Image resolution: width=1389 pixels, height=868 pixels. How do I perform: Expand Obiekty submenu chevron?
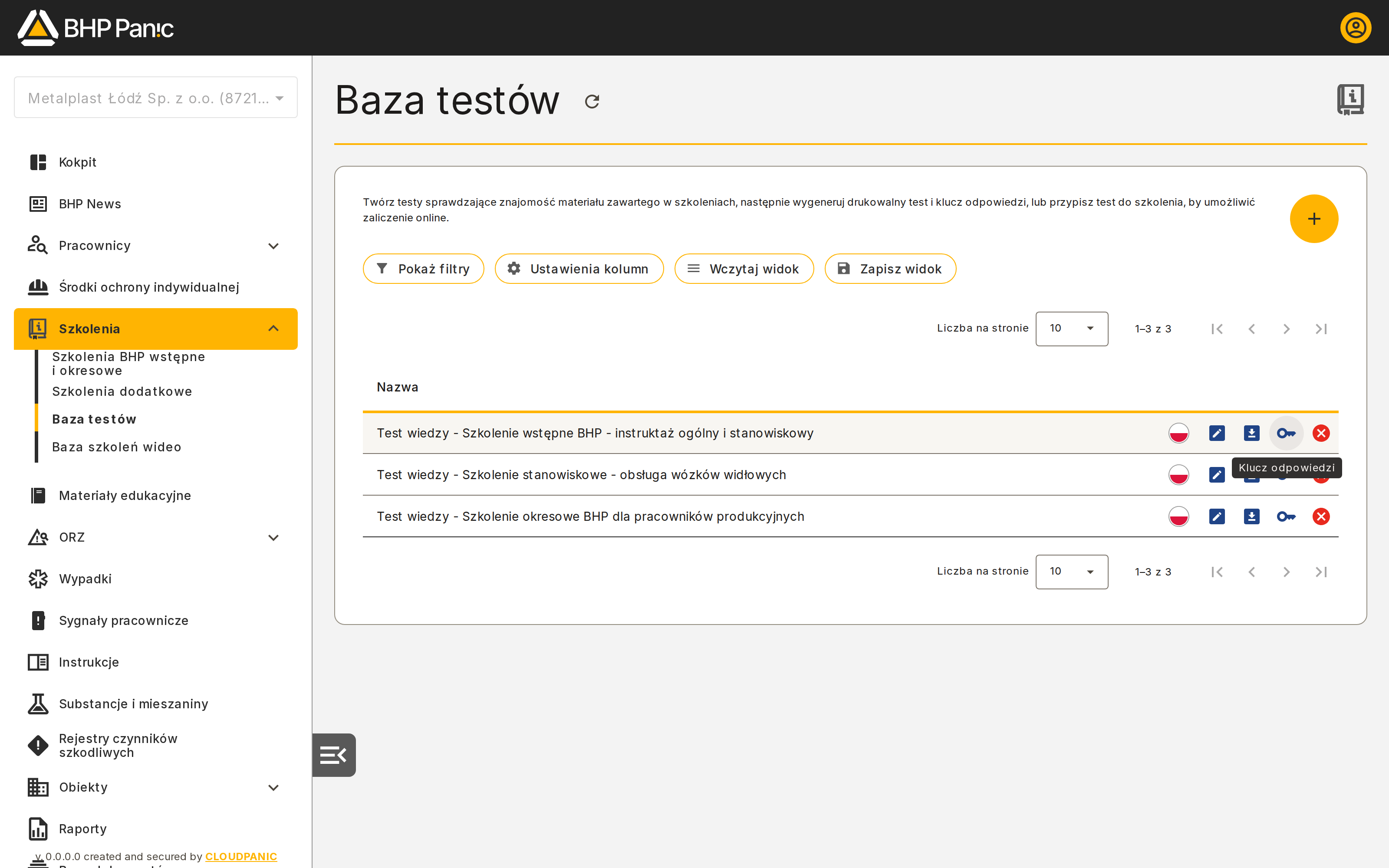[273, 788]
